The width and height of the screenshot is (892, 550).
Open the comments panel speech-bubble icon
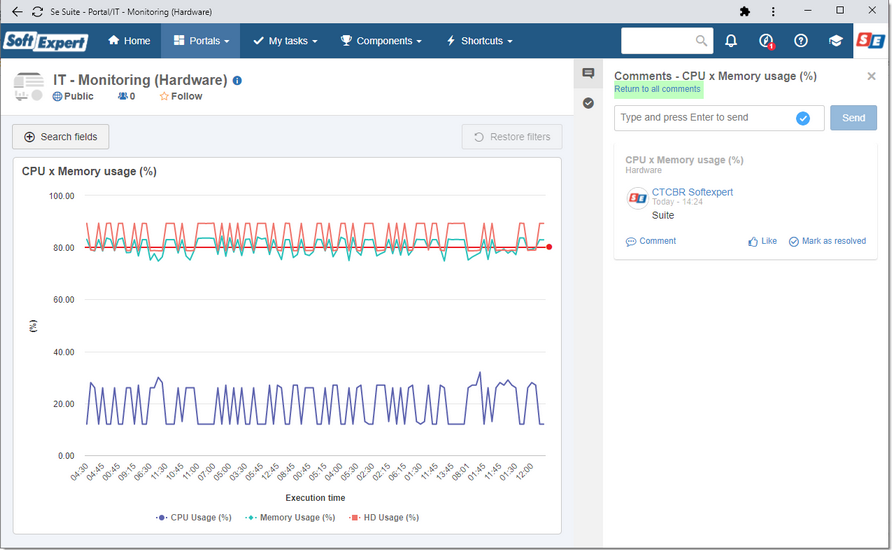pos(588,73)
